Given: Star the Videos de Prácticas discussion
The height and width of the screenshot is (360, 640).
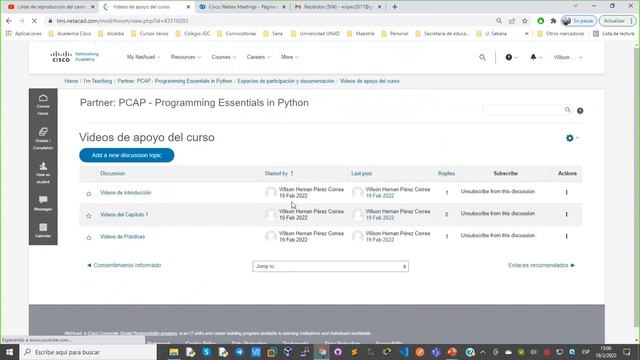Looking at the screenshot, I should coord(89,238).
